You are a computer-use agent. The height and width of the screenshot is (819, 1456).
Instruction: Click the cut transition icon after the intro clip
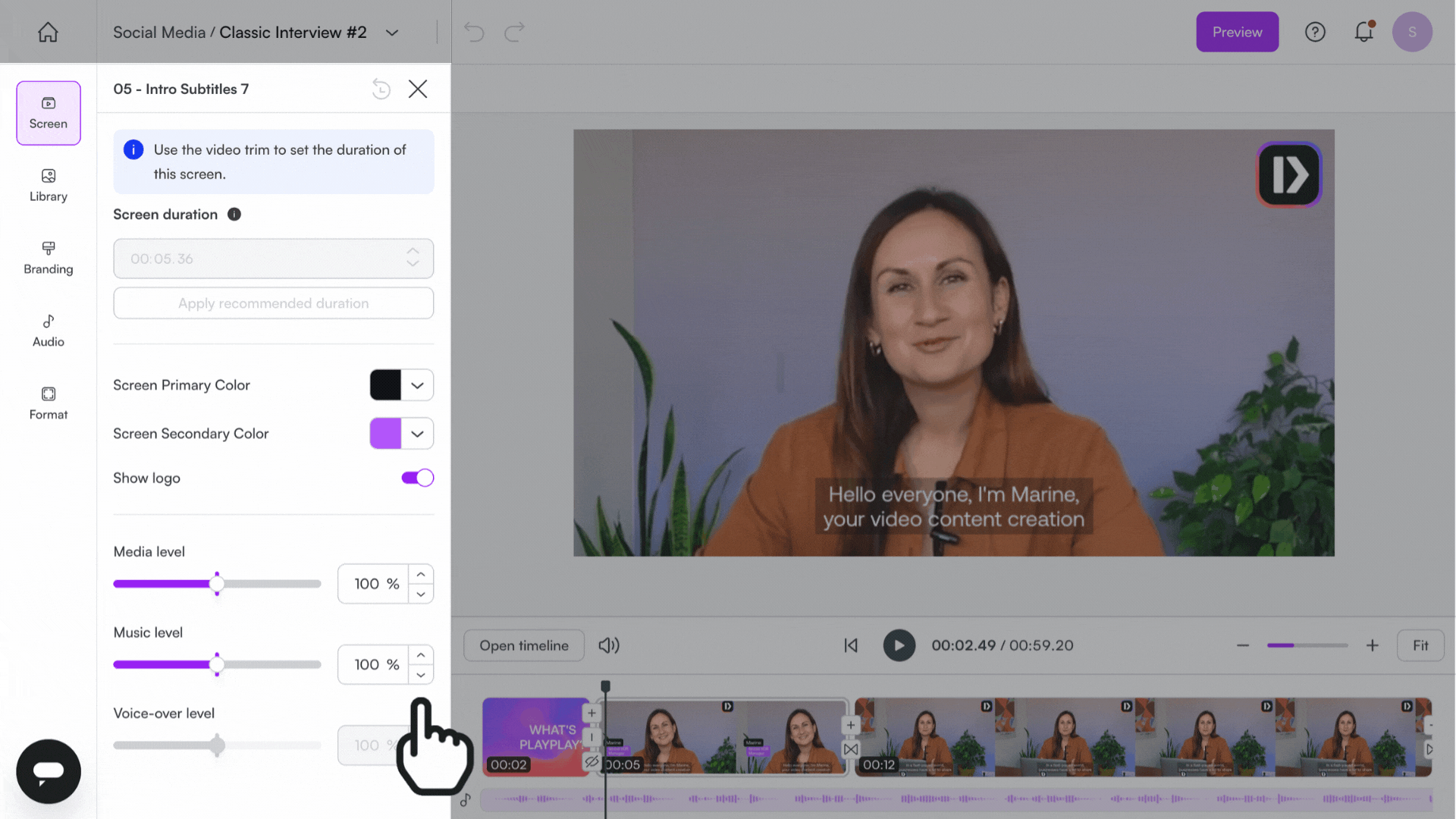pyautogui.click(x=591, y=737)
